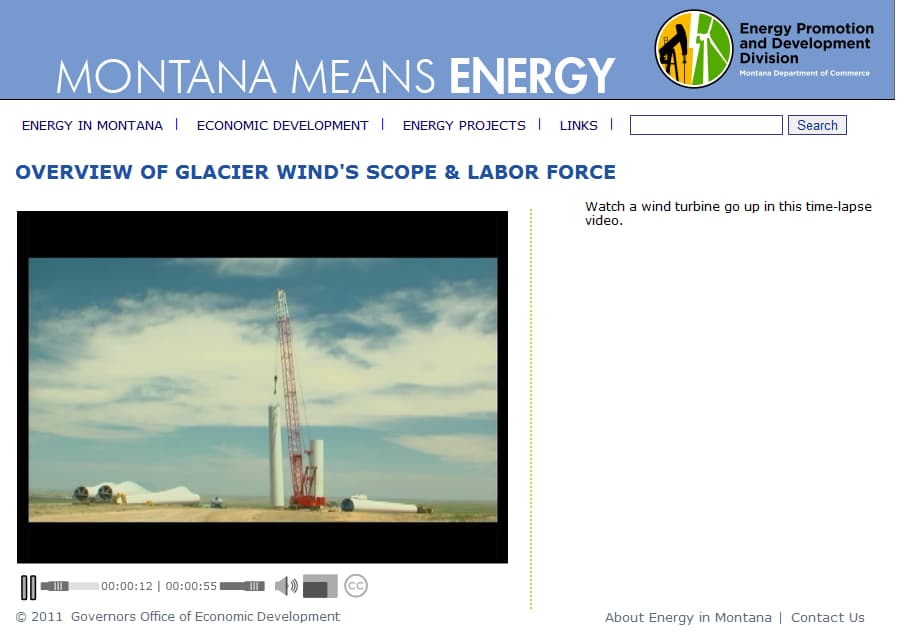The width and height of the screenshot is (898, 632).
Task: Mute audio using the speaker icon
Action: click(287, 585)
